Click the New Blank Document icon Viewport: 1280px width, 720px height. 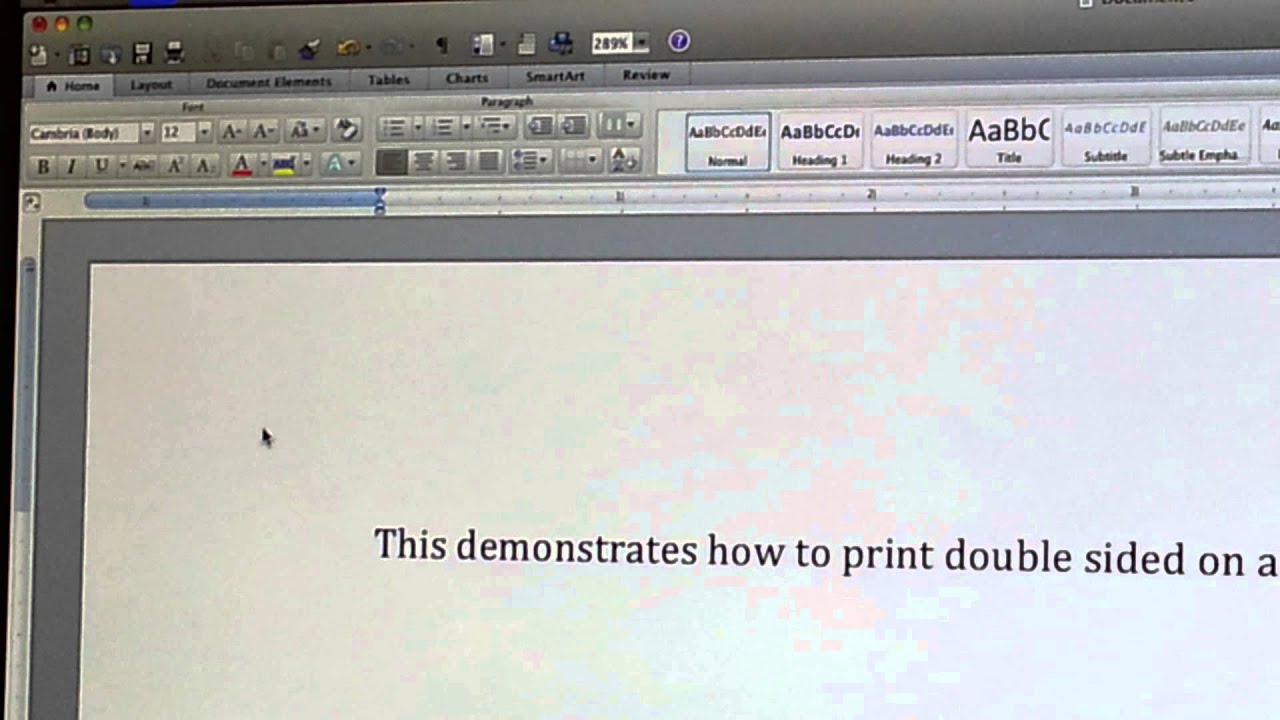click(x=38, y=53)
